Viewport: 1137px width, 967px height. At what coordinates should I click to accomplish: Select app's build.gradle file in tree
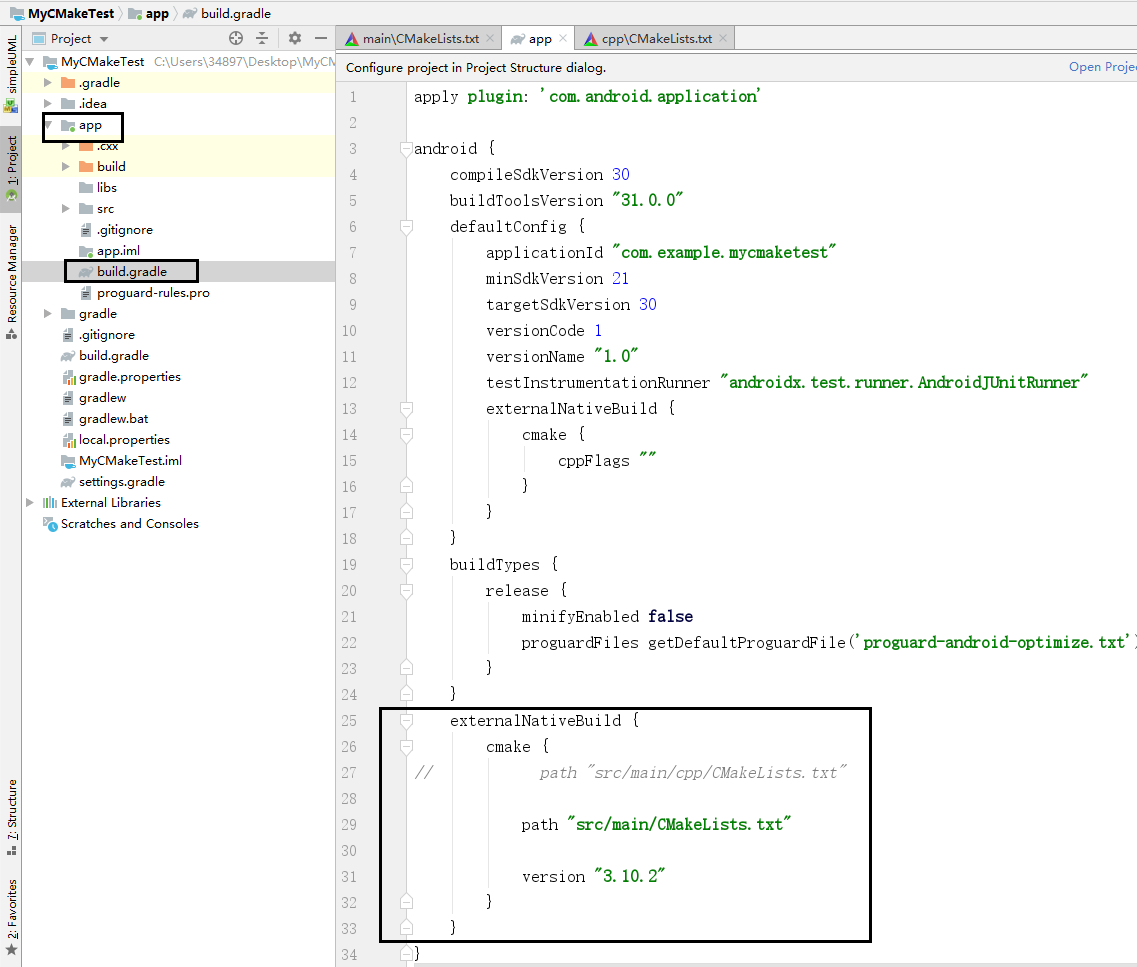[131, 272]
